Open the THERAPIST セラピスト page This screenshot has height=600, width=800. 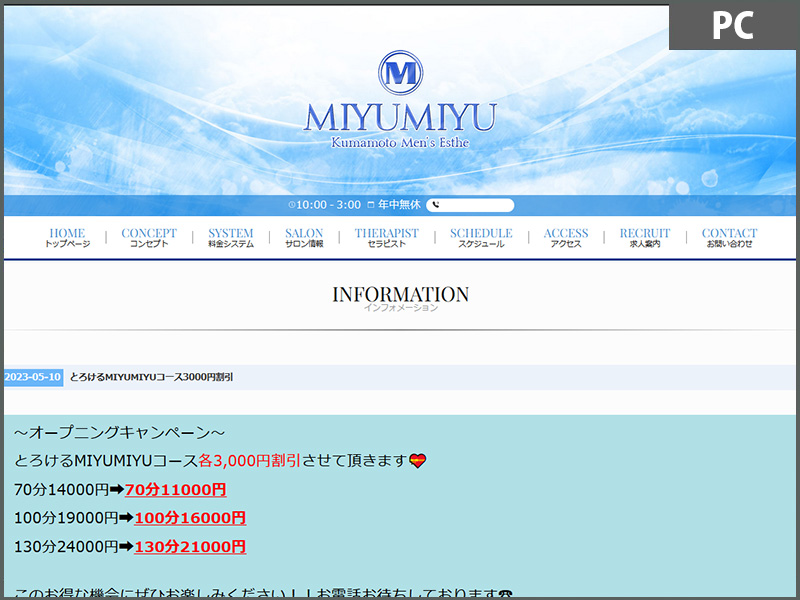[387, 238]
